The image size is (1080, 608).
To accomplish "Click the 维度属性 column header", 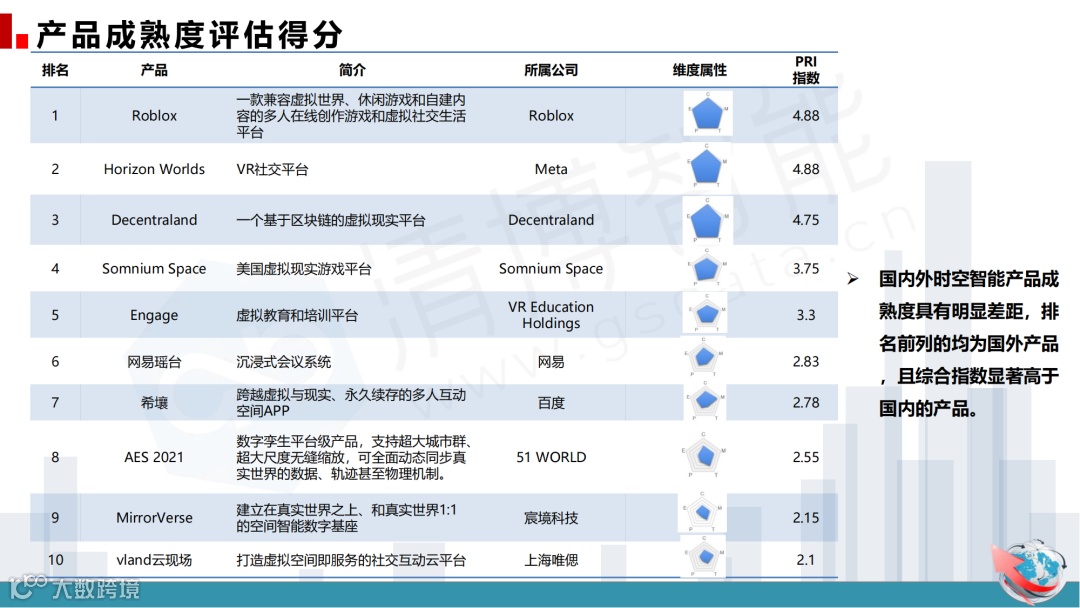I will pos(699,70).
